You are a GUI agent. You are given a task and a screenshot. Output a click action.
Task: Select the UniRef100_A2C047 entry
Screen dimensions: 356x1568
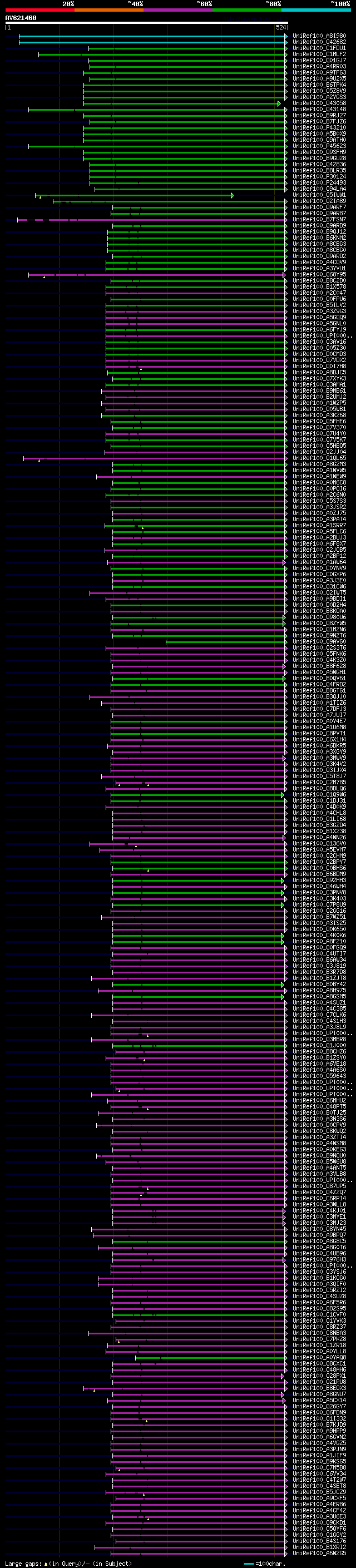point(319,293)
